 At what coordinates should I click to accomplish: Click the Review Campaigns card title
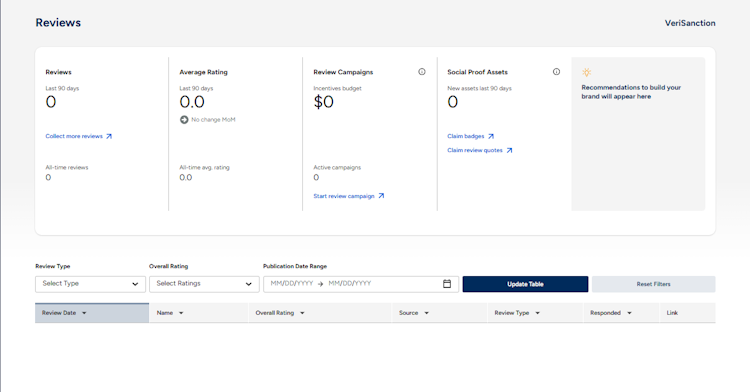343,72
